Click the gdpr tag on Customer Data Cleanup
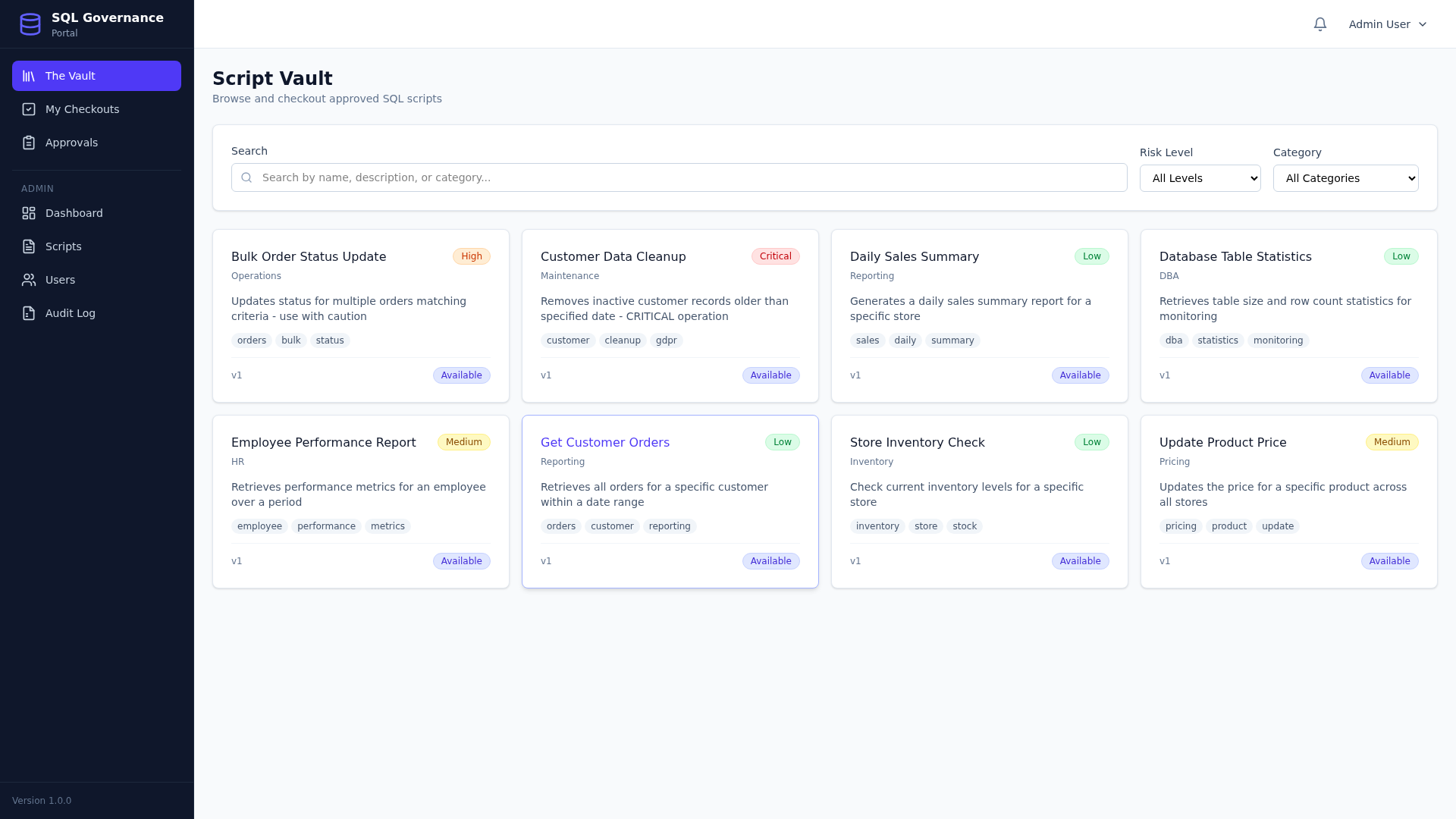This screenshot has height=819, width=1456. coord(667,340)
